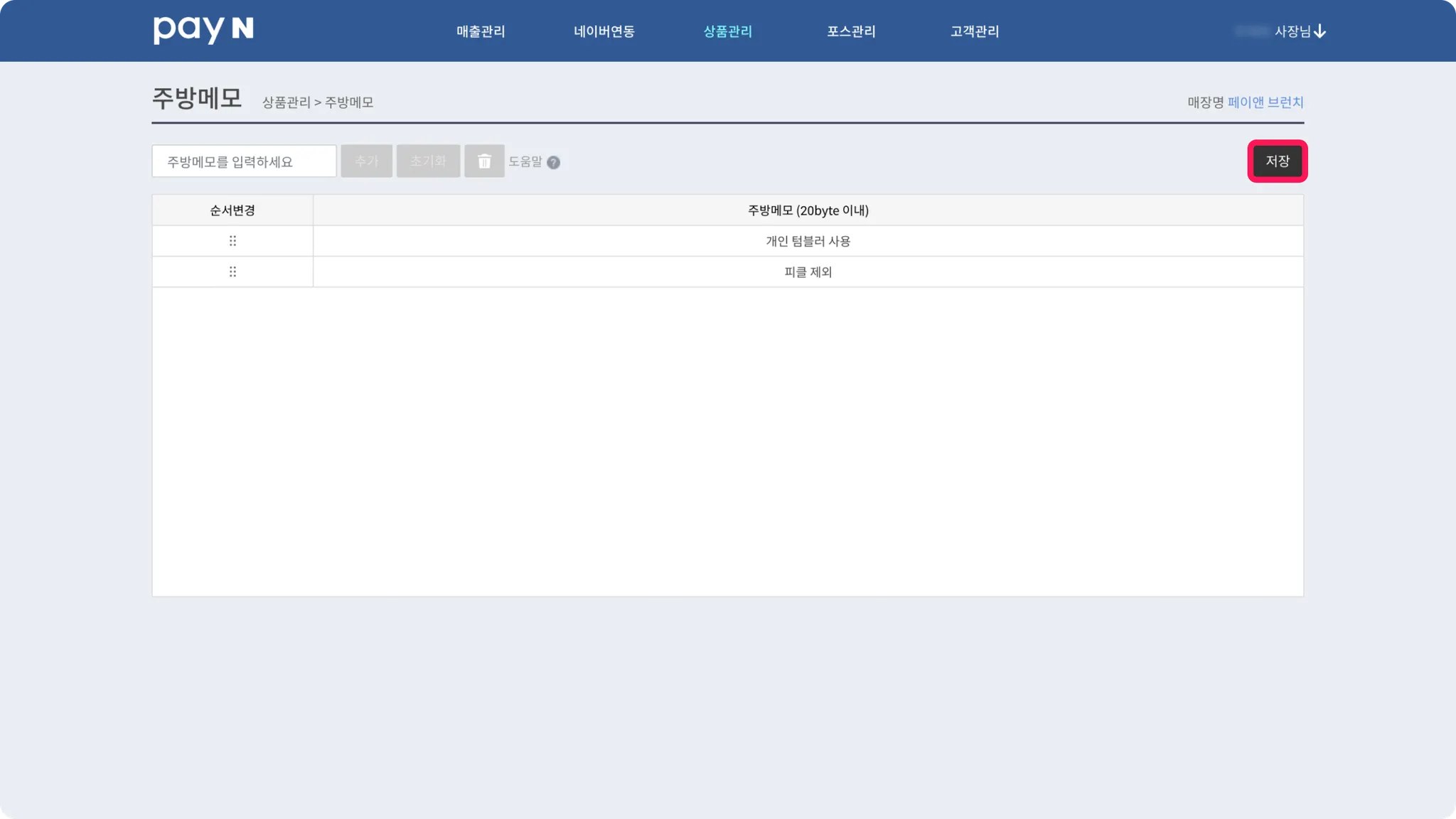Click the pay N logo
The width and height of the screenshot is (1456, 819).
pyautogui.click(x=203, y=30)
